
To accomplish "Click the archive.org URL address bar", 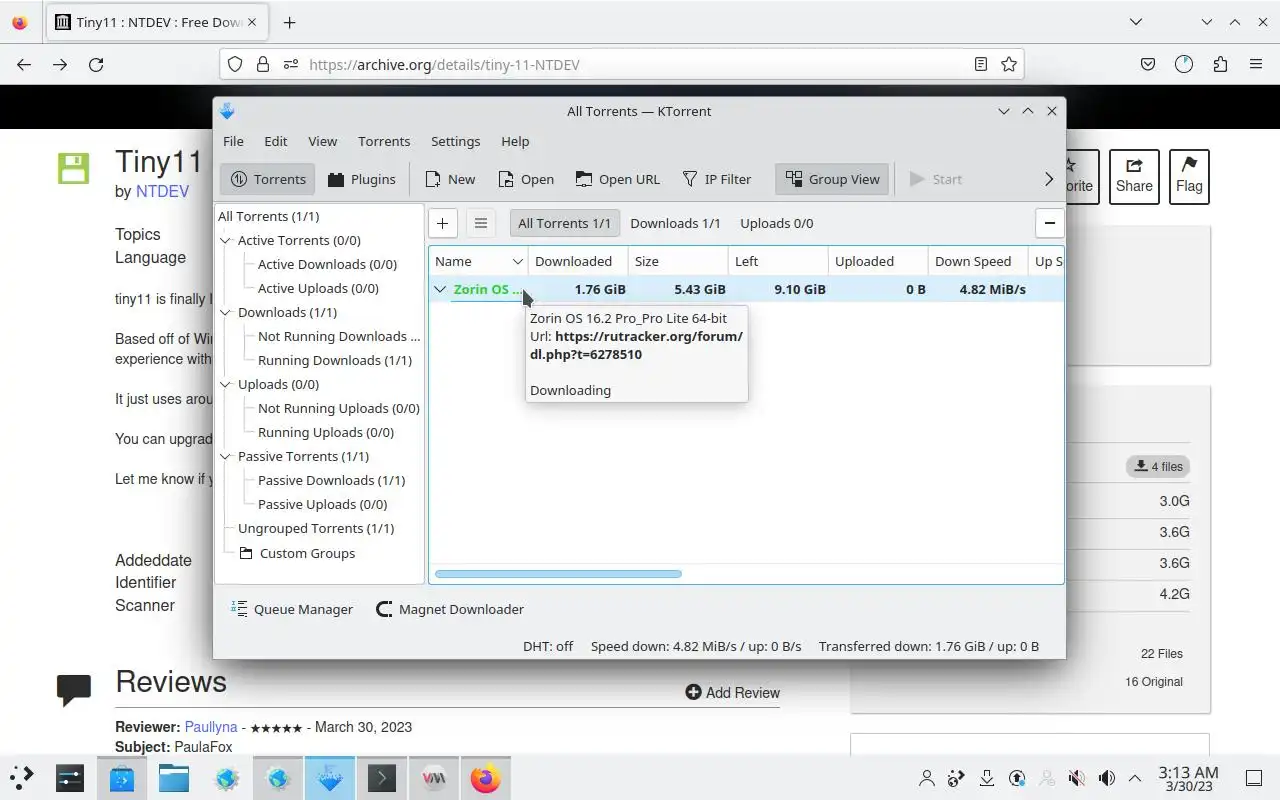I will pos(620,64).
